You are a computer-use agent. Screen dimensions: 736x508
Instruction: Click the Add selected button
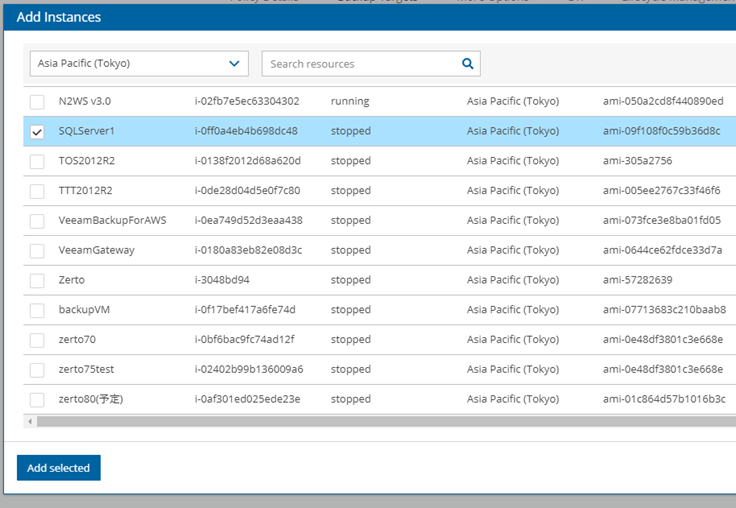pos(59,468)
